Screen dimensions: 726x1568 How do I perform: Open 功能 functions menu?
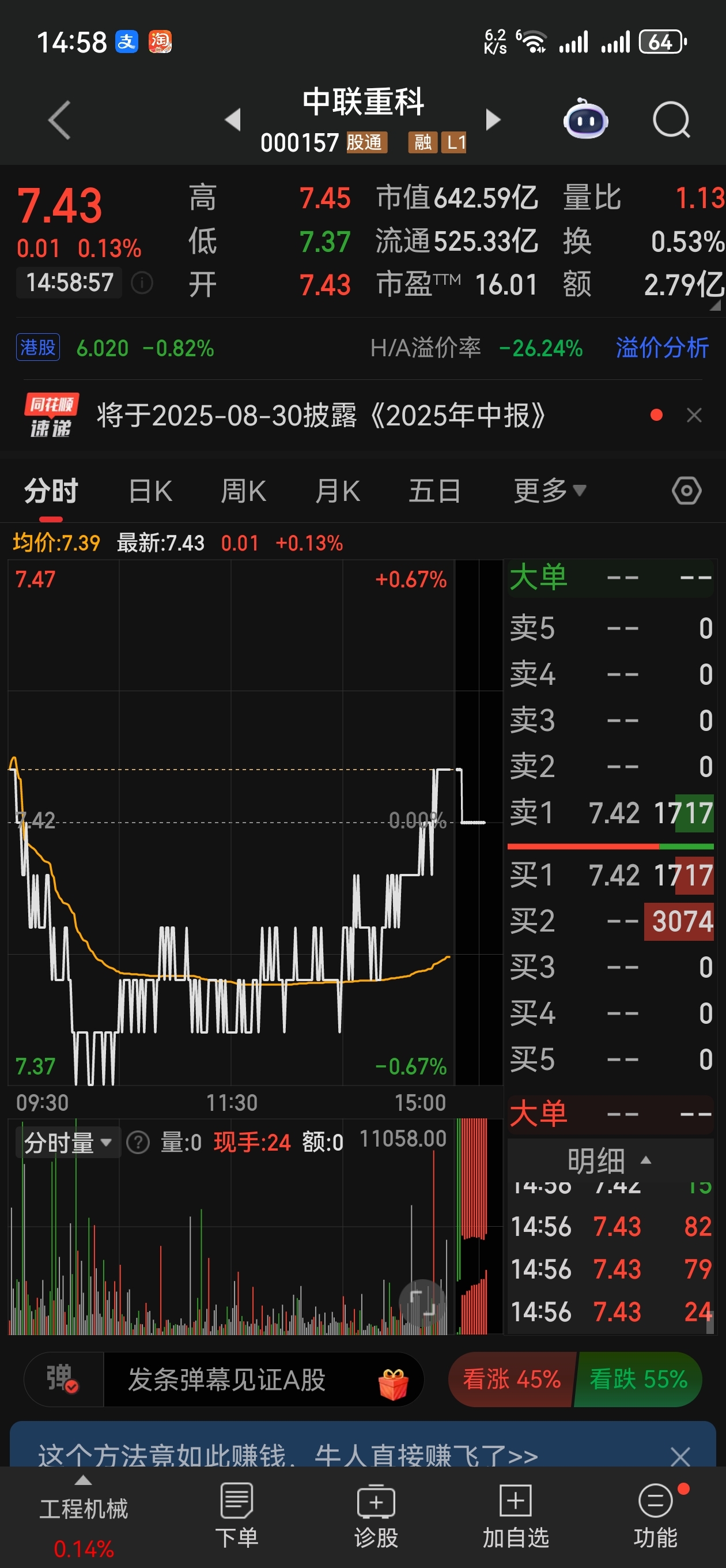[656, 1516]
